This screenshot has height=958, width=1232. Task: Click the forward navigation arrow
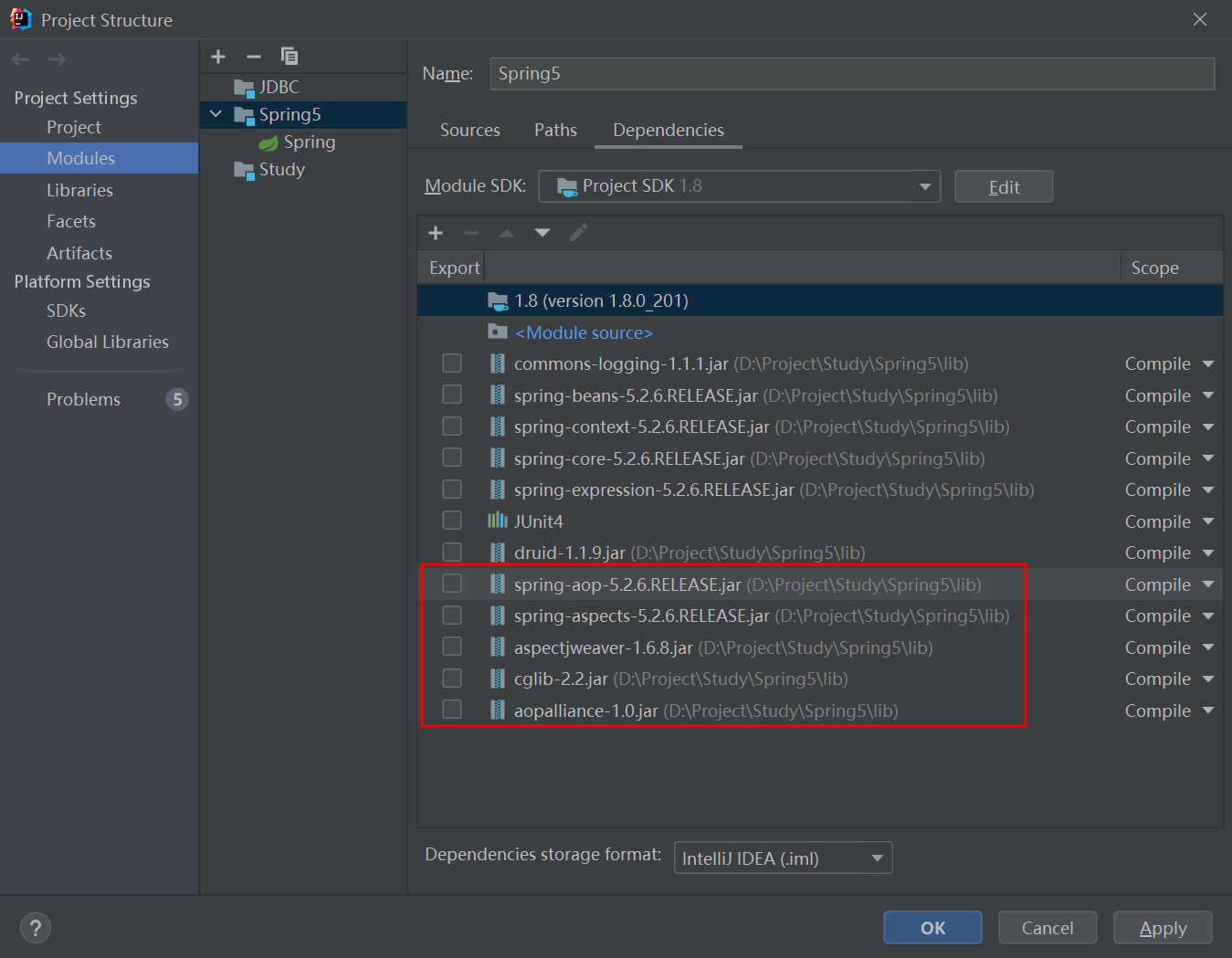coord(57,59)
